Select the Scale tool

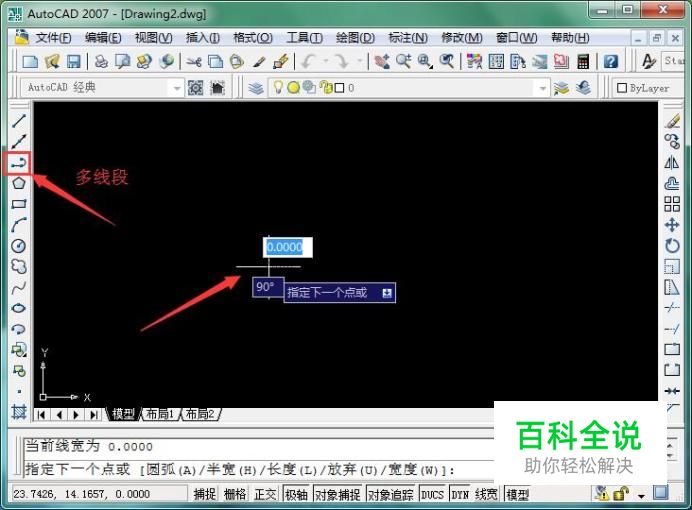pyautogui.click(x=672, y=266)
